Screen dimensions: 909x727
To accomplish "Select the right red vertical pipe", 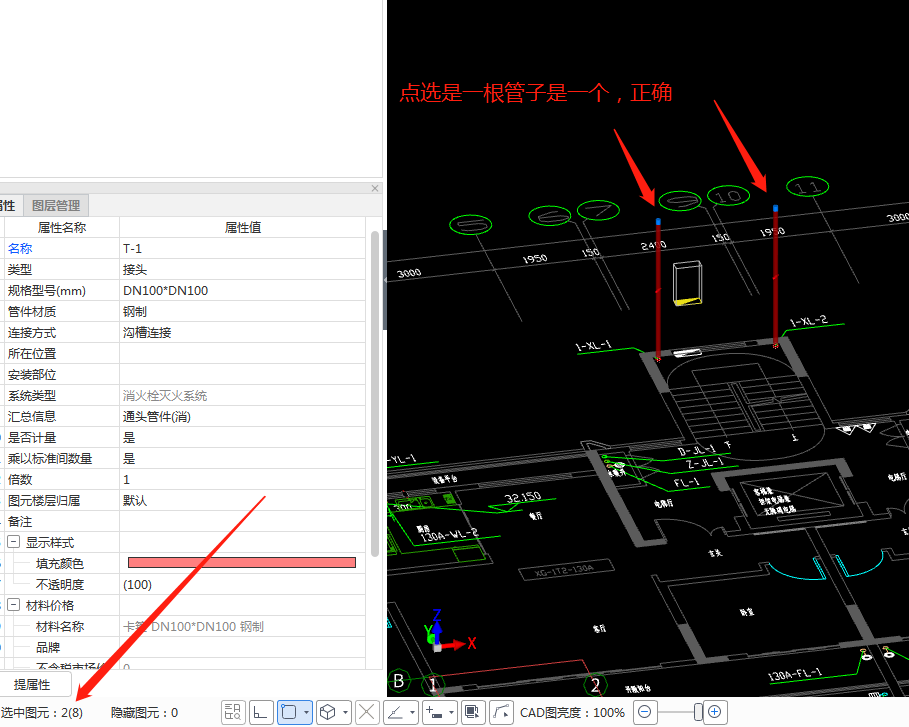I will [x=775, y=277].
